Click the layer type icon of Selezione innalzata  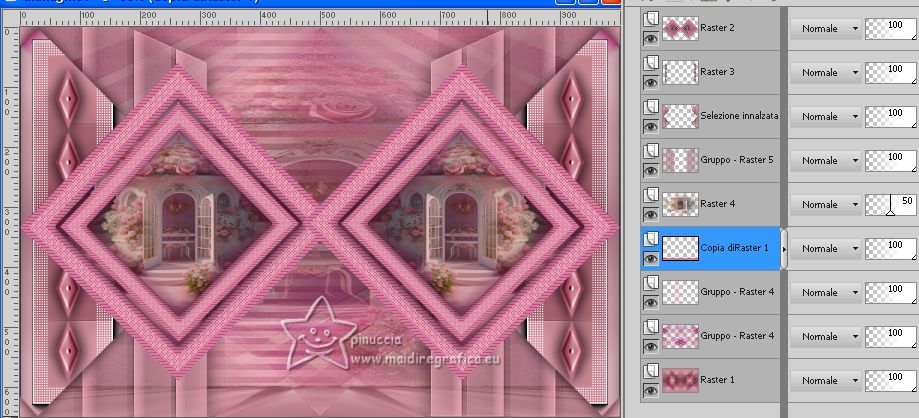coord(651,107)
